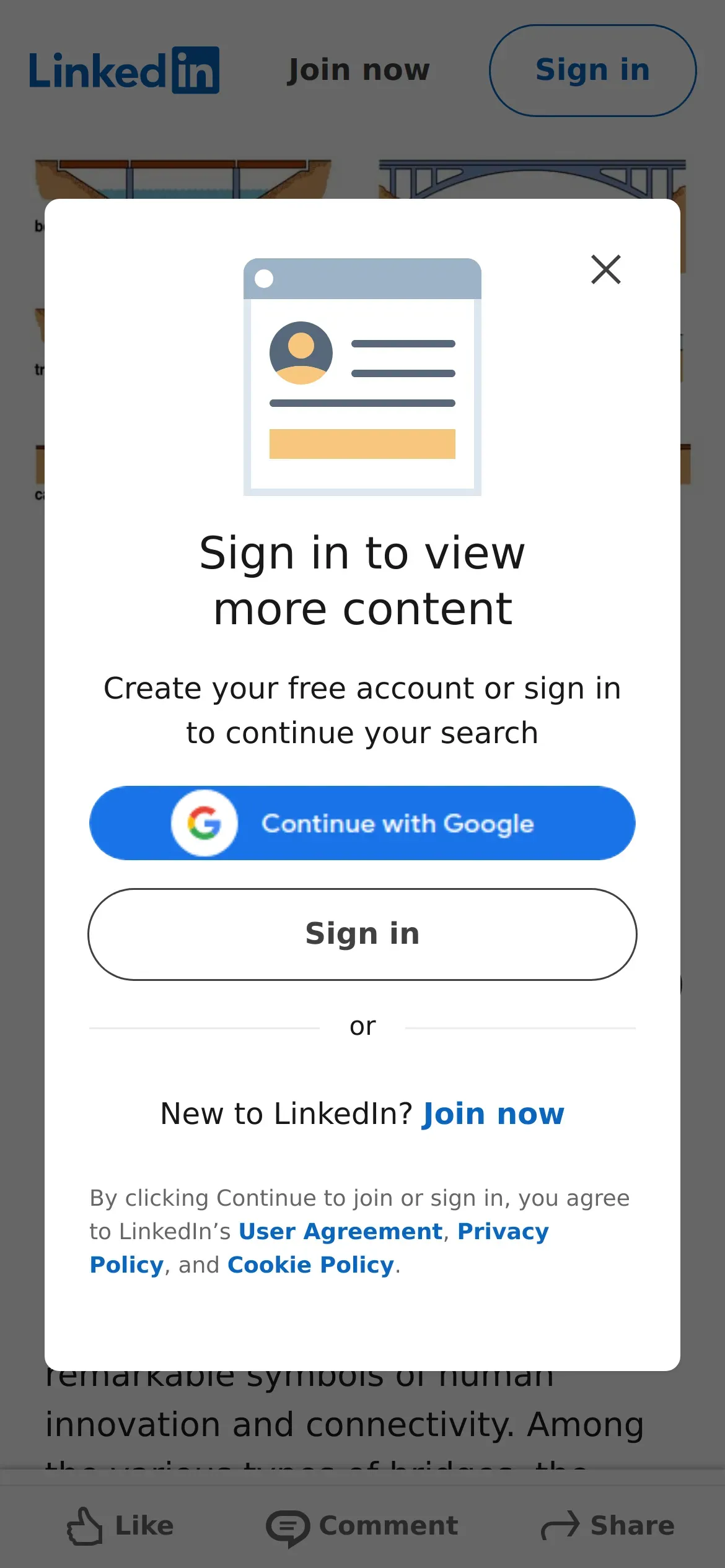Open the Join now link in modal
The height and width of the screenshot is (1568, 725).
point(493,1114)
